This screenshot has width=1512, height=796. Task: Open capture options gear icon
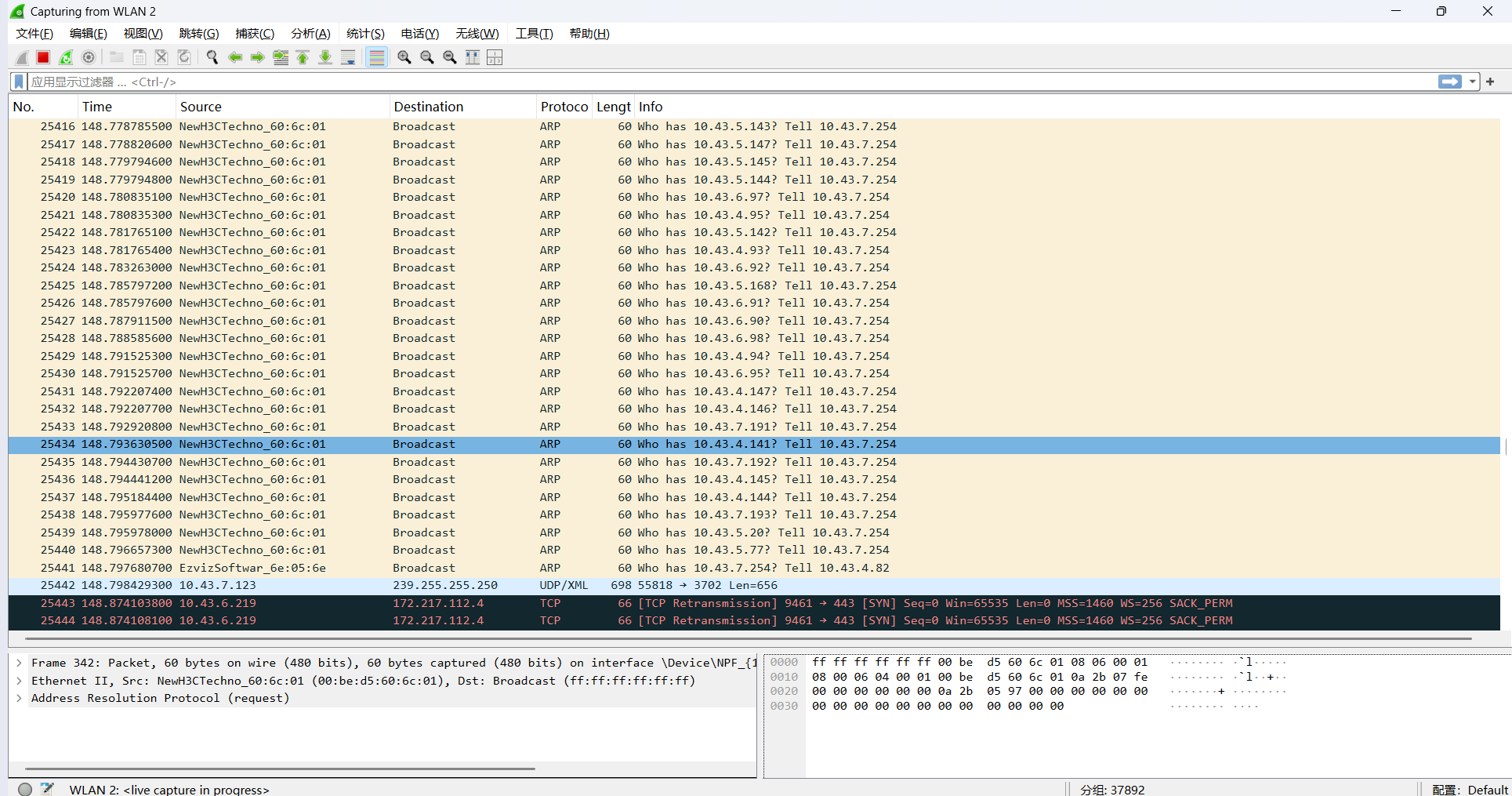point(89,57)
